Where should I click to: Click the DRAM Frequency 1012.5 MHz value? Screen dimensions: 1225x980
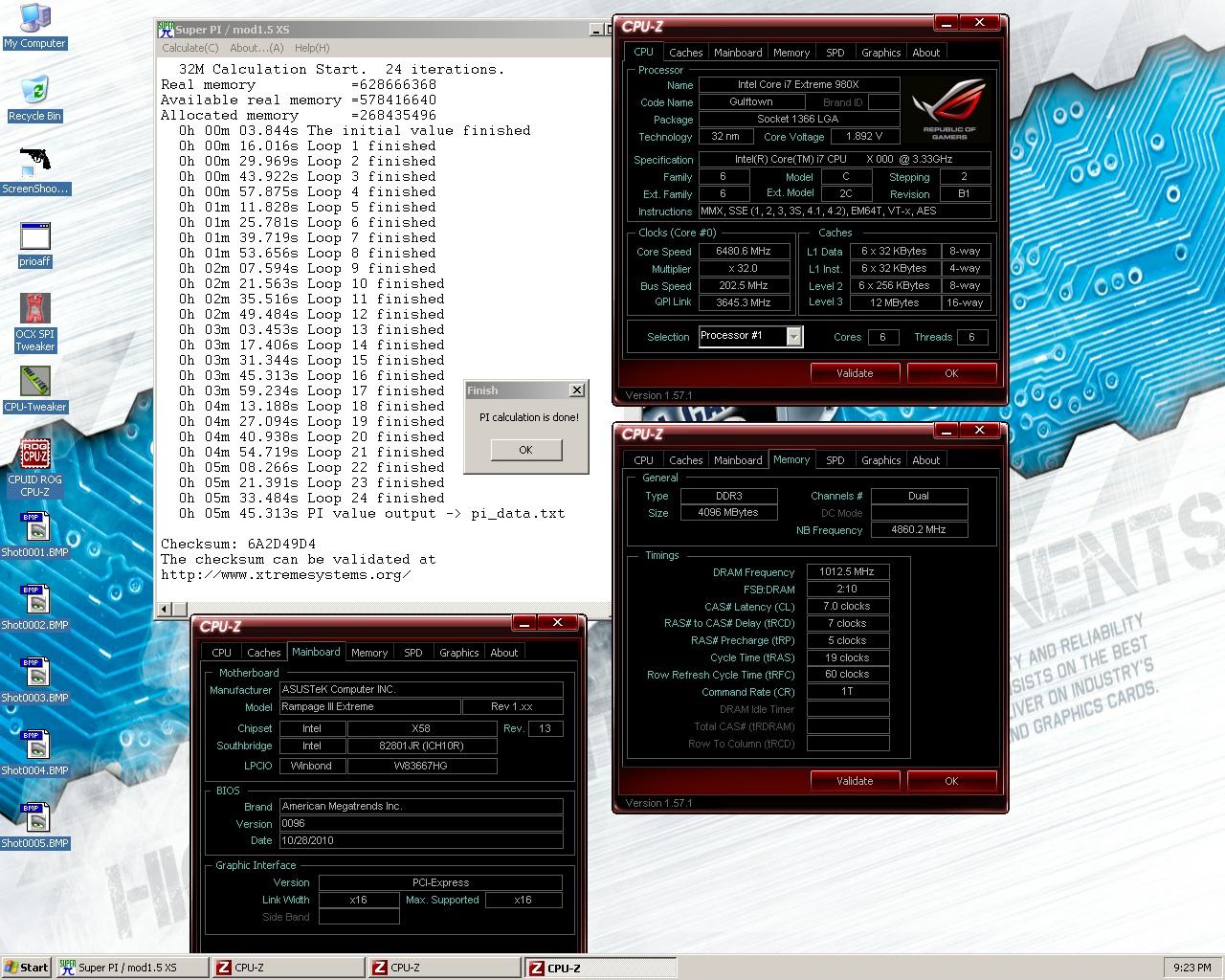[x=848, y=571]
